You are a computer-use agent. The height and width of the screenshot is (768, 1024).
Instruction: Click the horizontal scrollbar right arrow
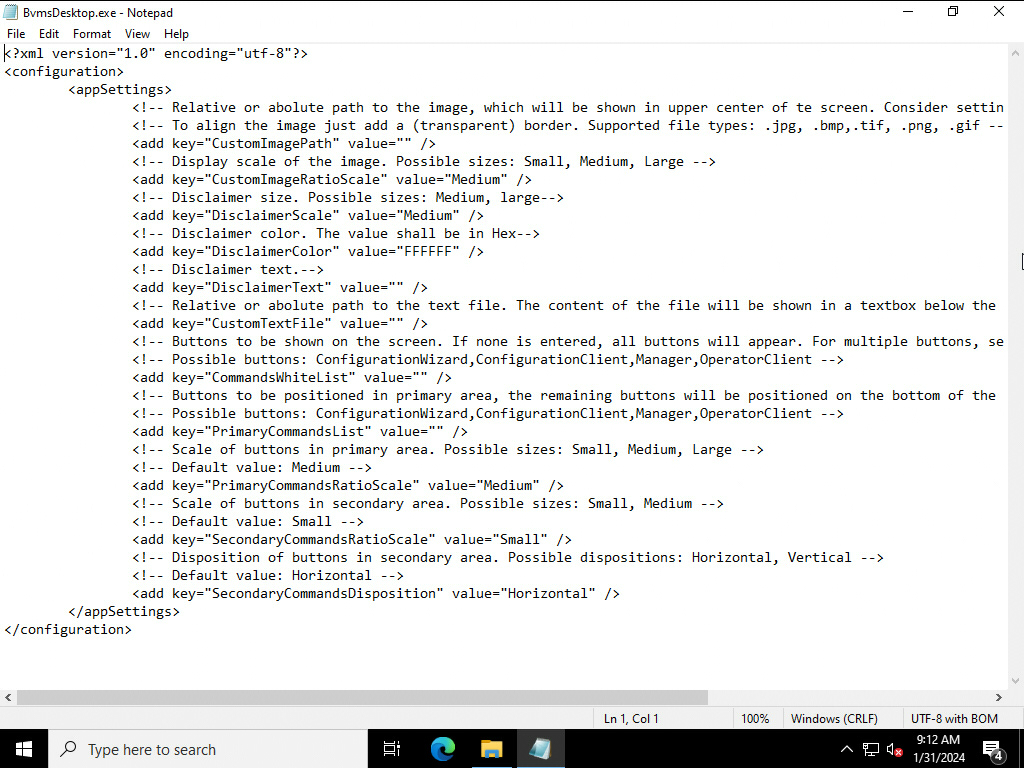click(x=999, y=697)
